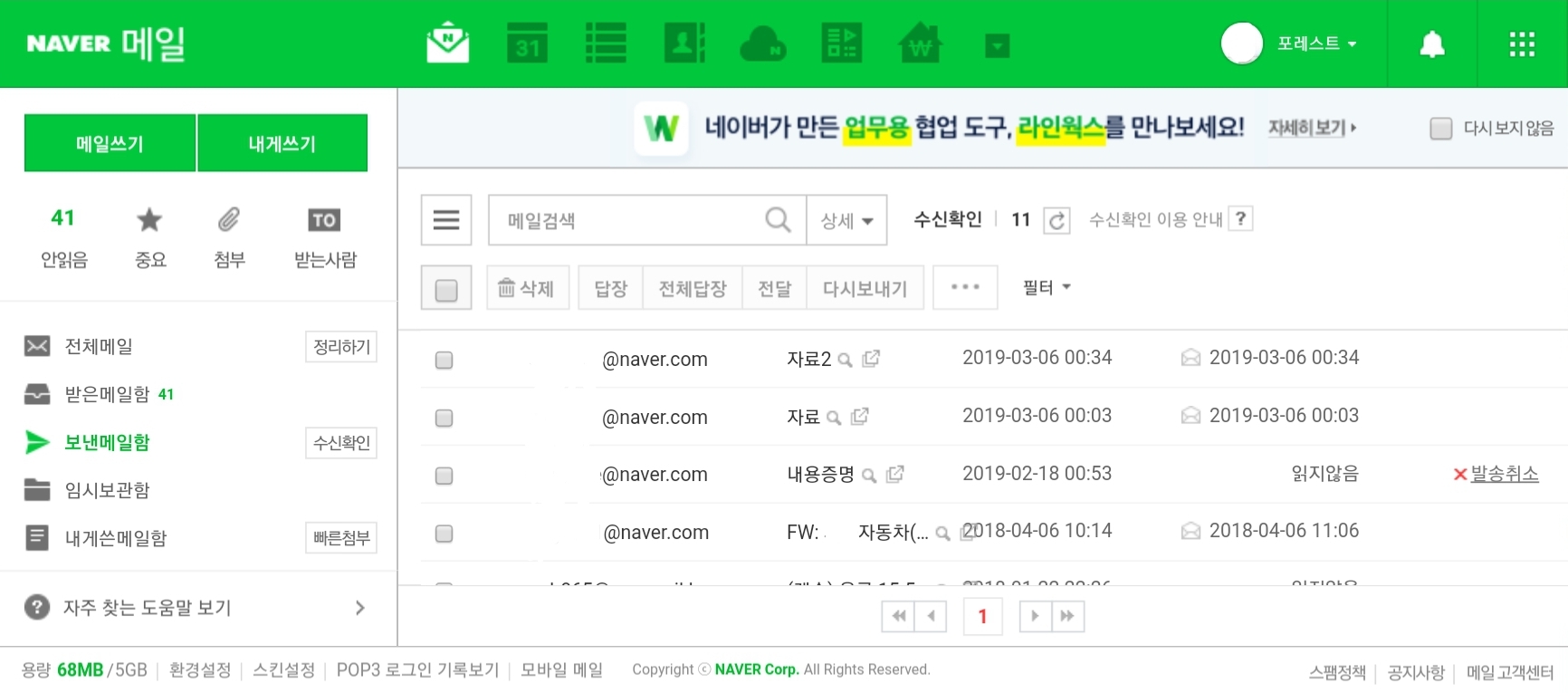Screen dimensions: 1568x693
Task: Open the 필터 dropdown
Action: click(1047, 287)
